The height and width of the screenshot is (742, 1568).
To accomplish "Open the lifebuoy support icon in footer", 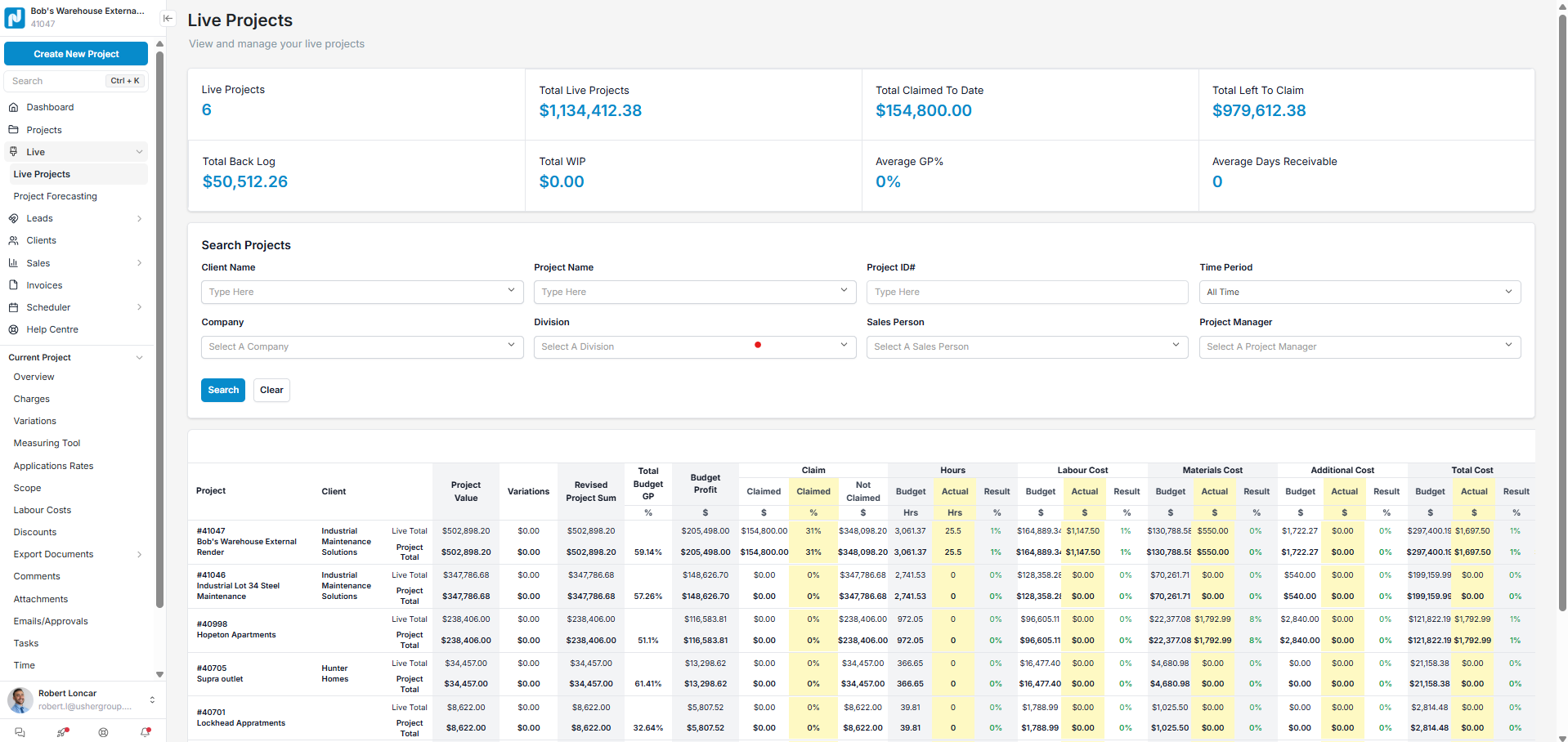I will [x=103, y=732].
